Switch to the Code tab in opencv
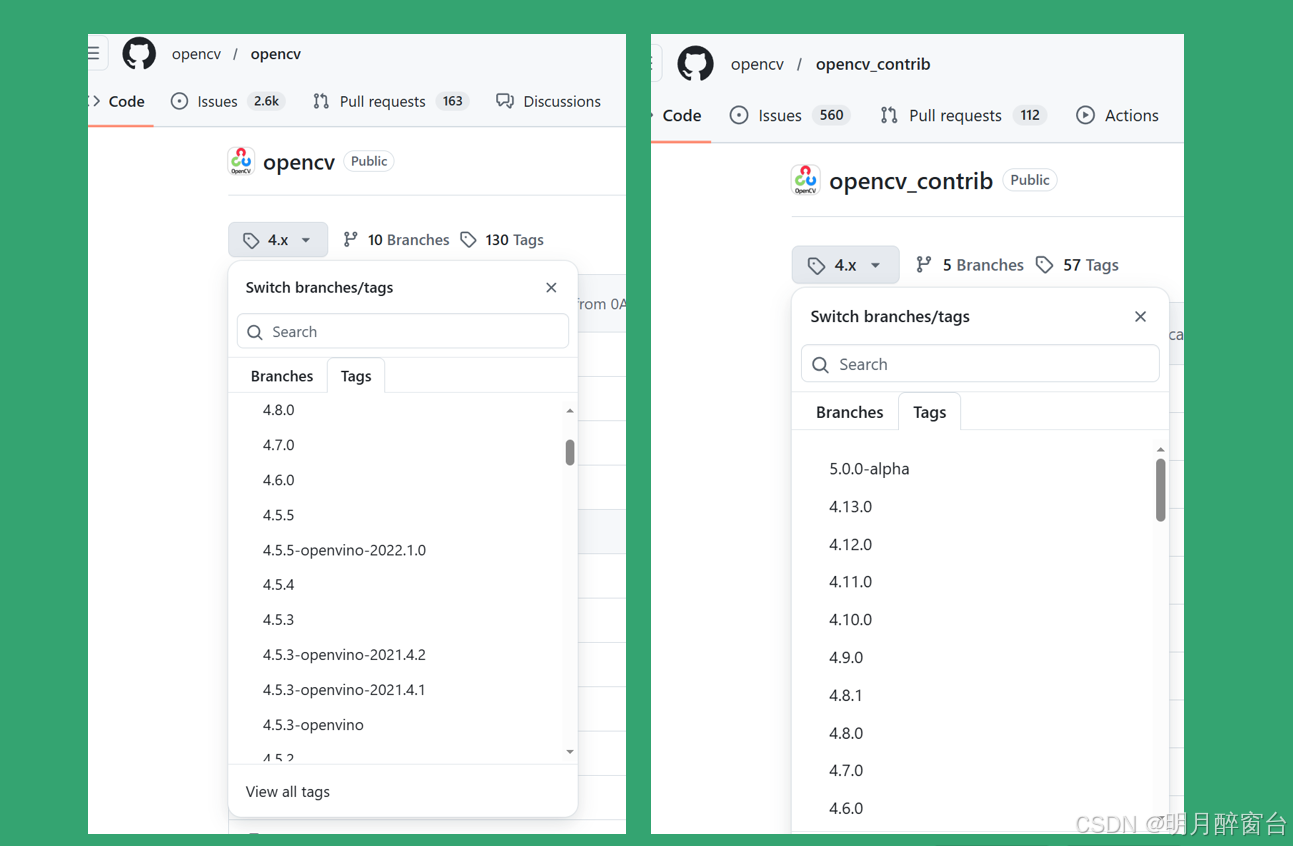The width and height of the screenshot is (1293, 846). (x=120, y=101)
